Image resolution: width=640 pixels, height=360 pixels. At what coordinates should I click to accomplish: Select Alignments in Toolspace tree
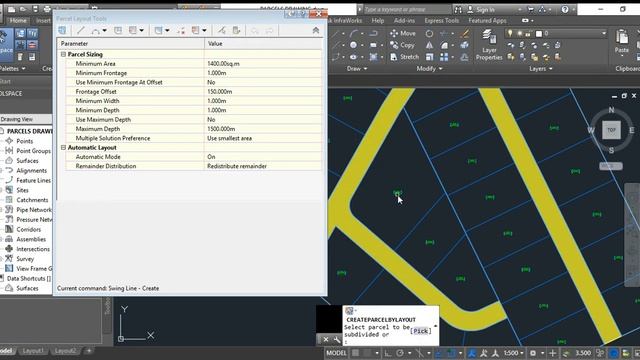31,171
